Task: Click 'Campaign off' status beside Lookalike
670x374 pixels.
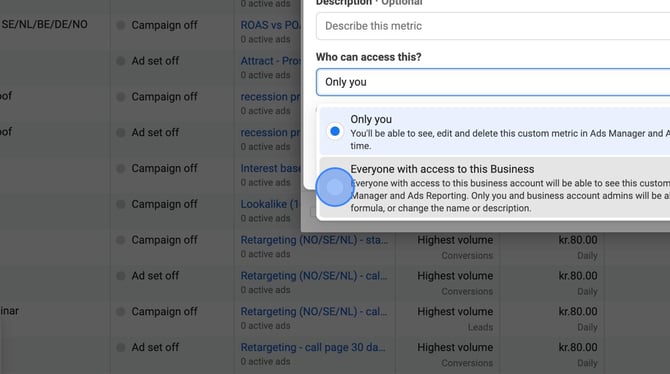Action: tap(164, 204)
